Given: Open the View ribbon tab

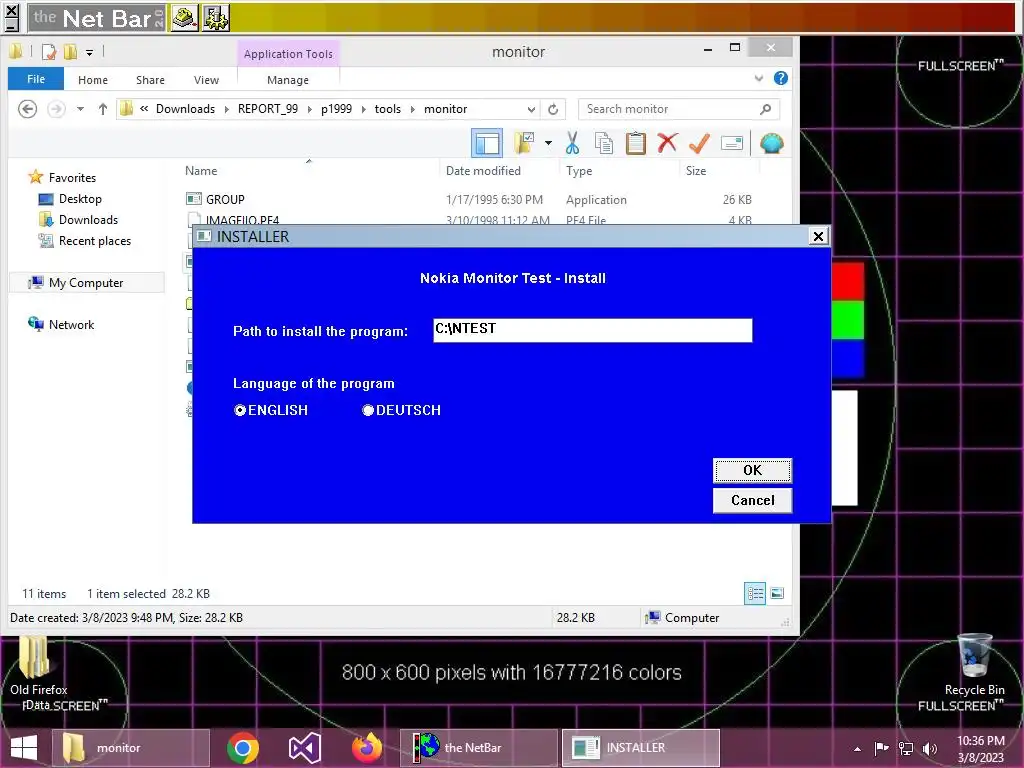Looking at the screenshot, I should (x=206, y=80).
